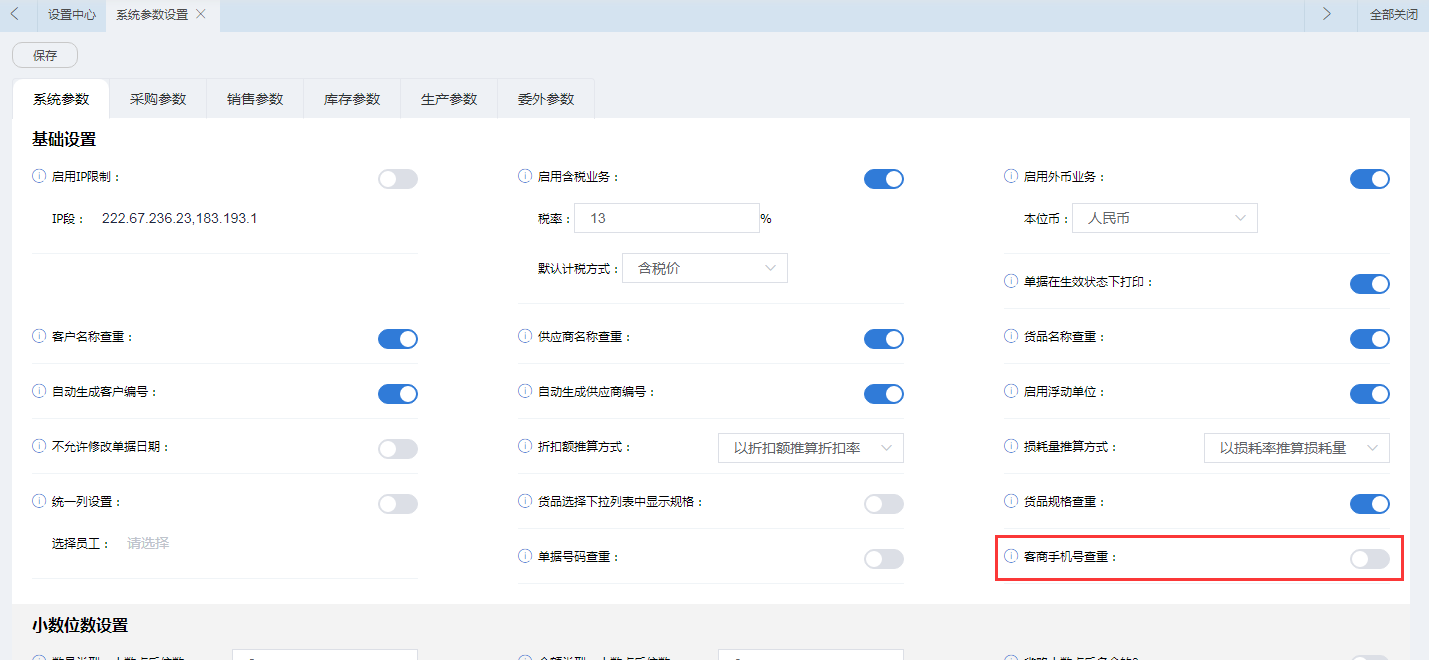This screenshot has height=660, width=1429.
Task: Switch to the 采购参数 tab
Action: coord(158,99)
